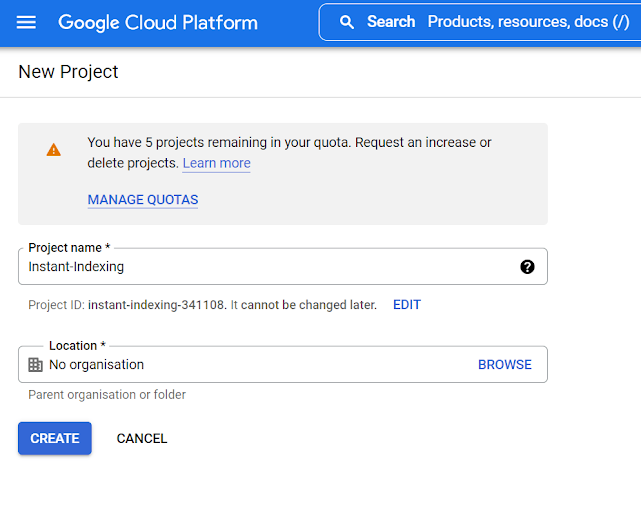Edit the project ID via EDIT

point(407,305)
